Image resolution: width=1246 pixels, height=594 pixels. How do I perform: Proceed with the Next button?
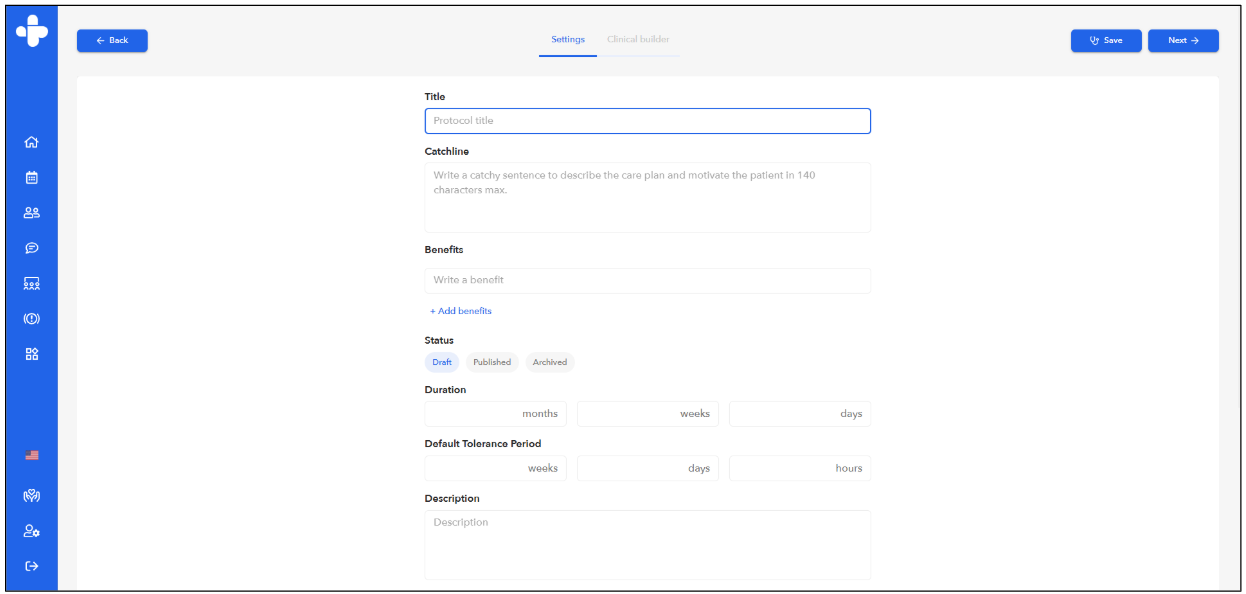pyautogui.click(x=1183, y=40)
